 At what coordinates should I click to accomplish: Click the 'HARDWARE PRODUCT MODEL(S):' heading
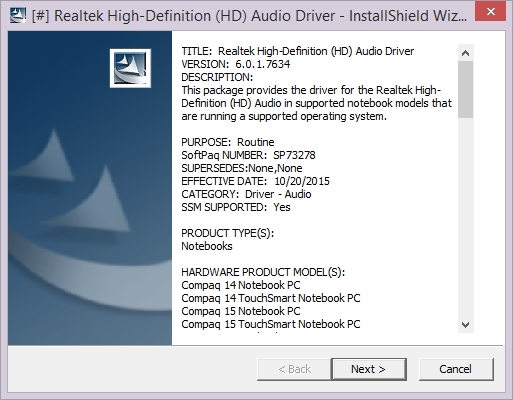click(263, 272)
